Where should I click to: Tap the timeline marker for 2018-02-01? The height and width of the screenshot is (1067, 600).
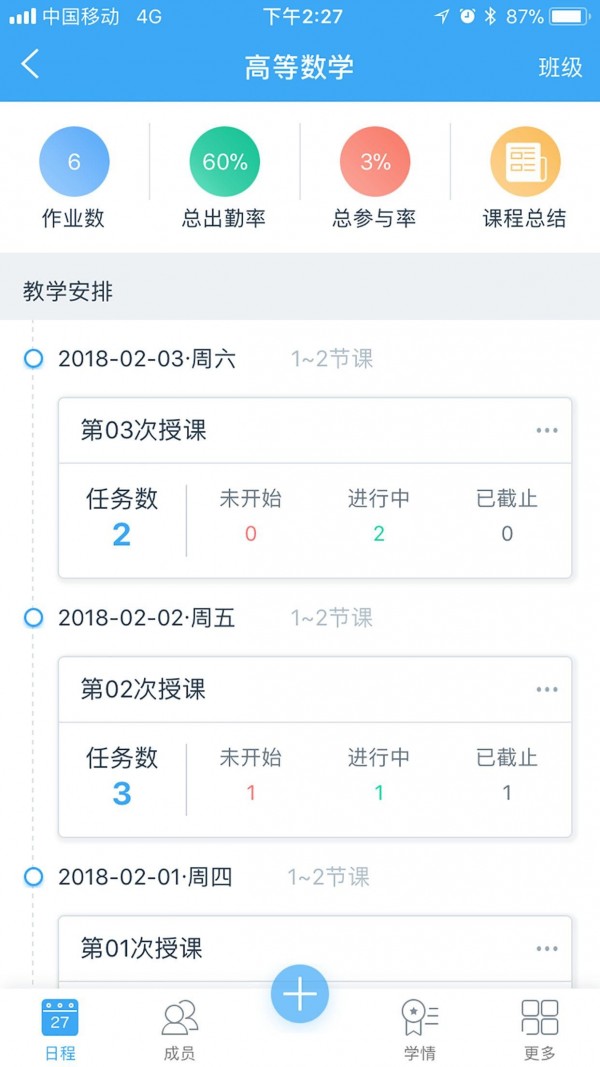pyautogui.click(x=33, y=877)
